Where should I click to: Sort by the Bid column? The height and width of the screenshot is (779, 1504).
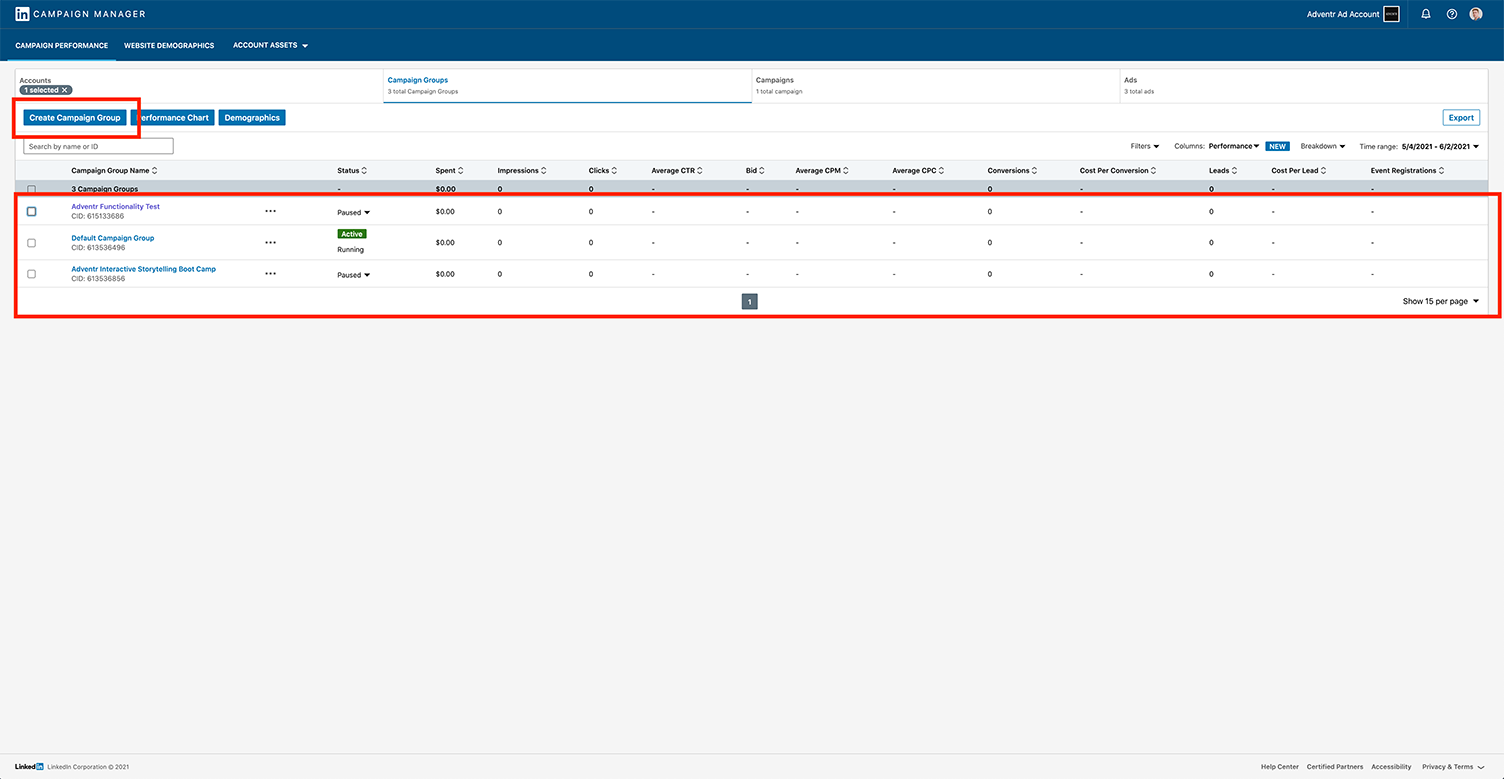[x=755, y=171]
